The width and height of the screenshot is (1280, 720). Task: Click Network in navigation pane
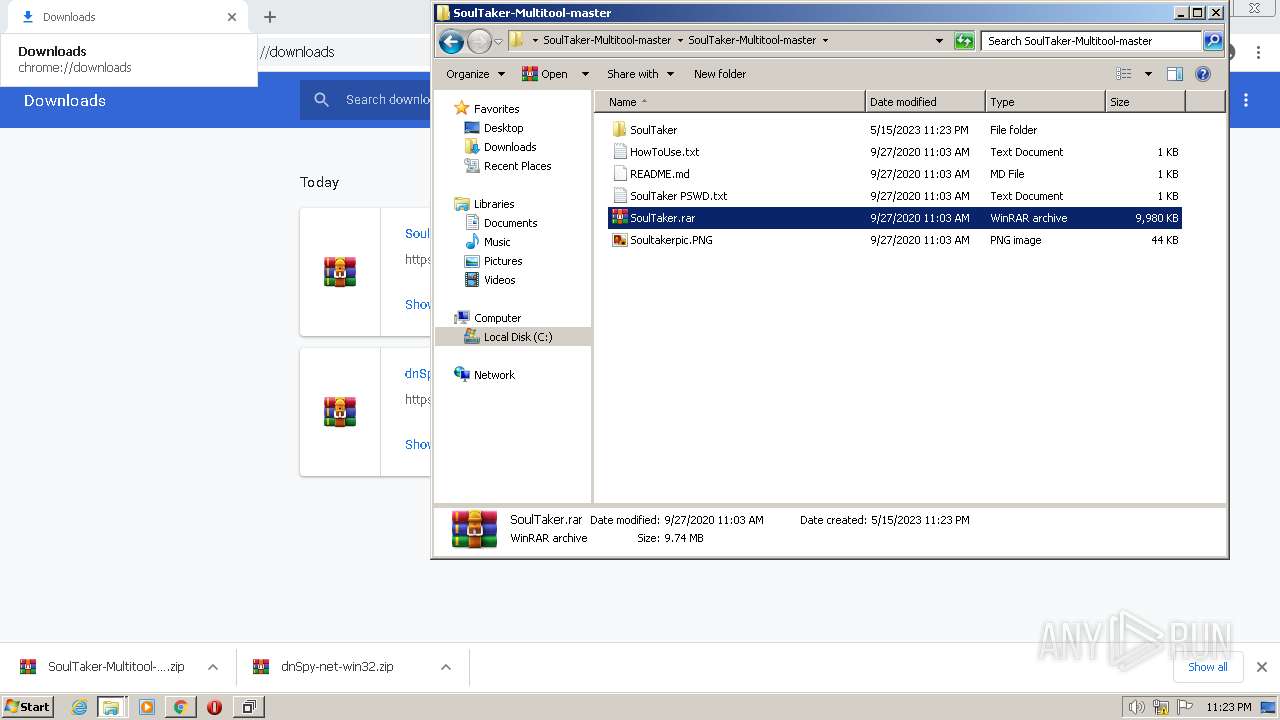[494, 375]
